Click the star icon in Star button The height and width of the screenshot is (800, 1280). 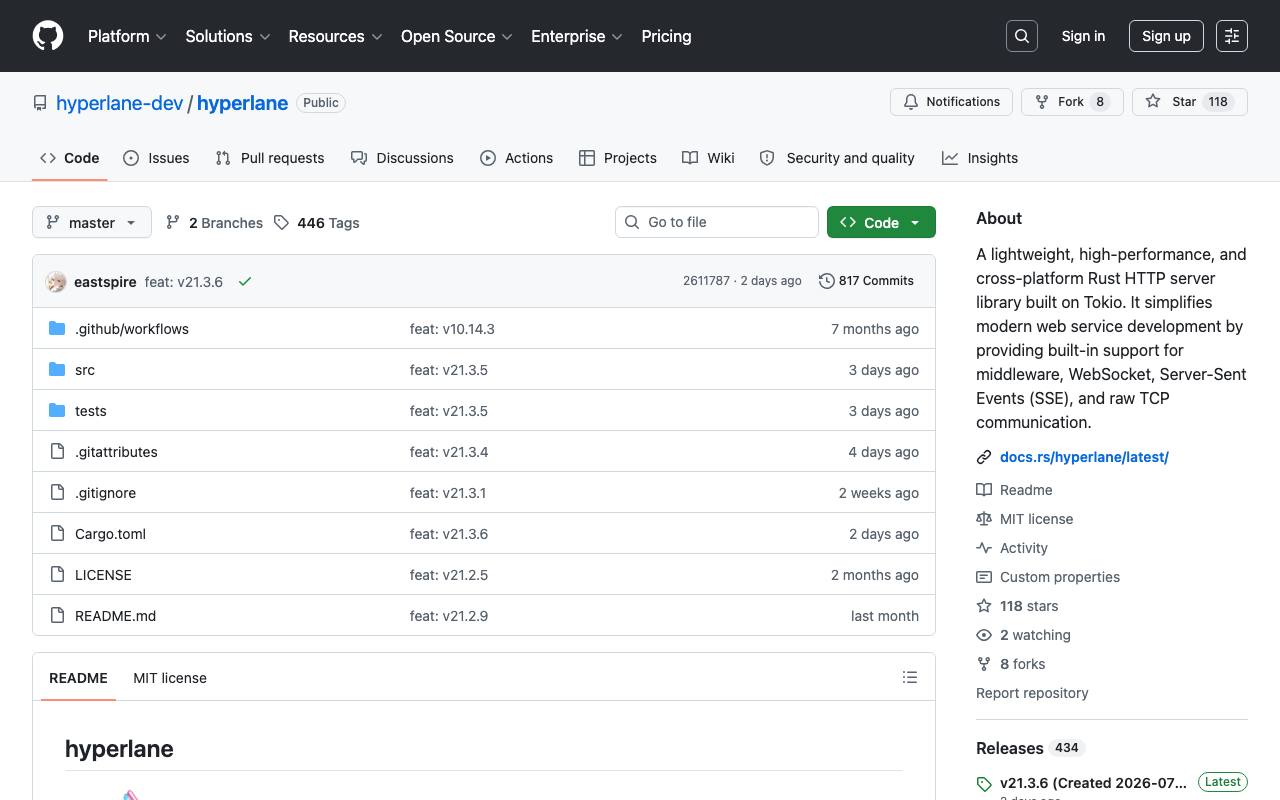[x=1153, y=102]
